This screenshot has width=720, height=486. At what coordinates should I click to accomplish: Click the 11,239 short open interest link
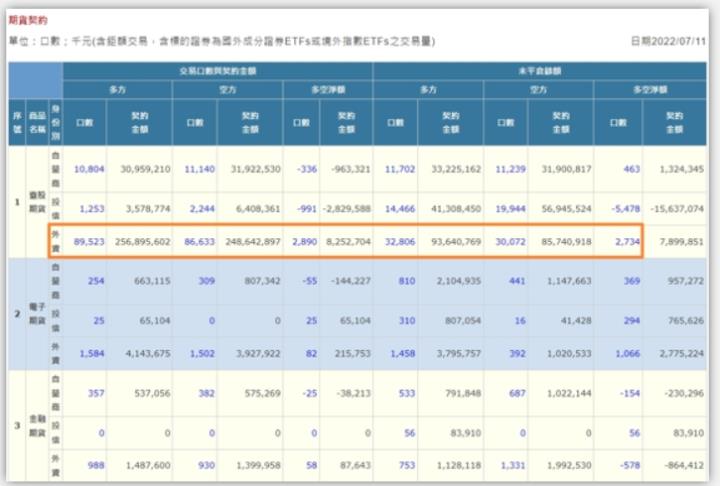[510, 169]
